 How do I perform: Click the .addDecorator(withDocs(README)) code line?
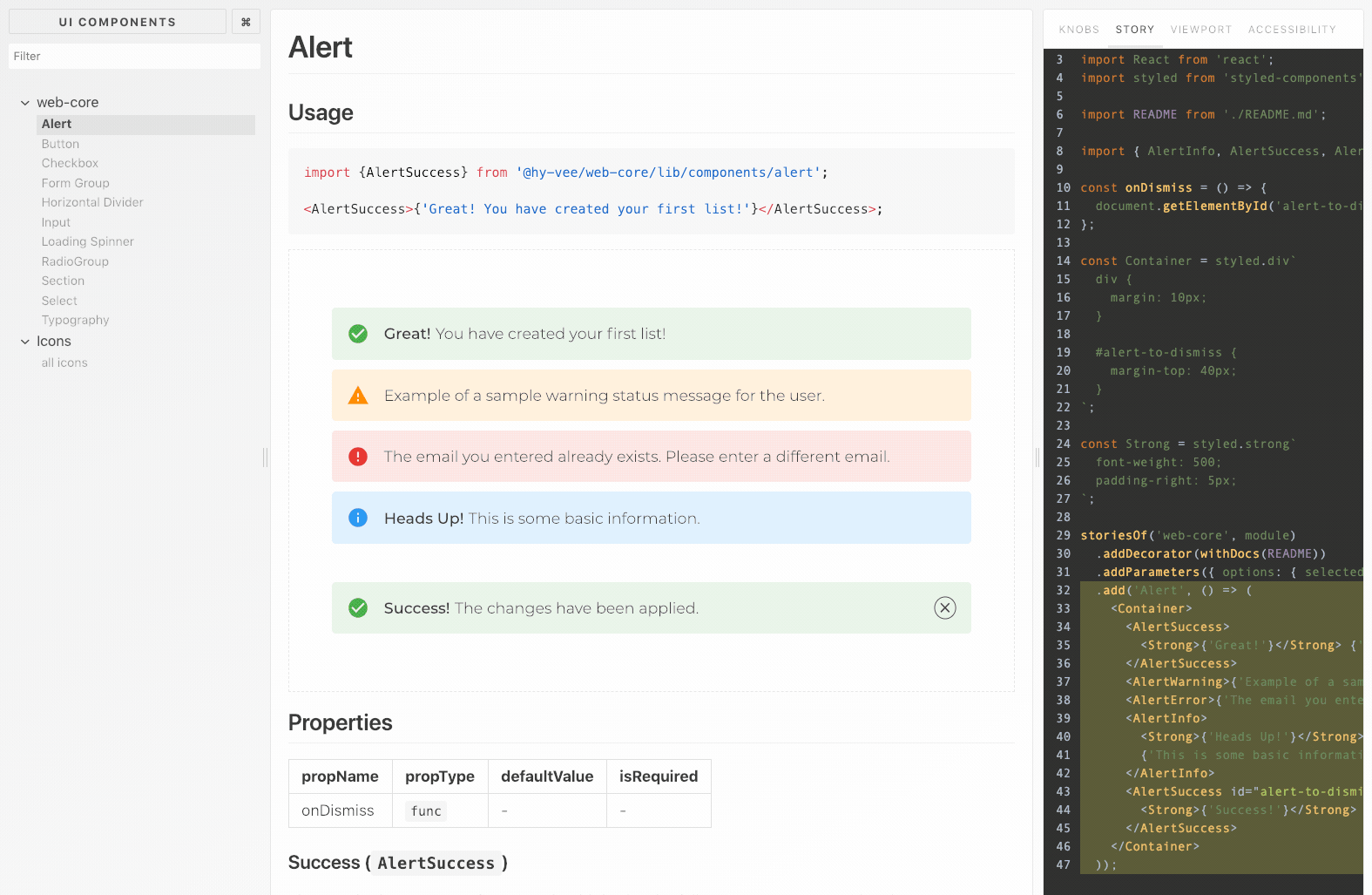tap(1211, 553)
